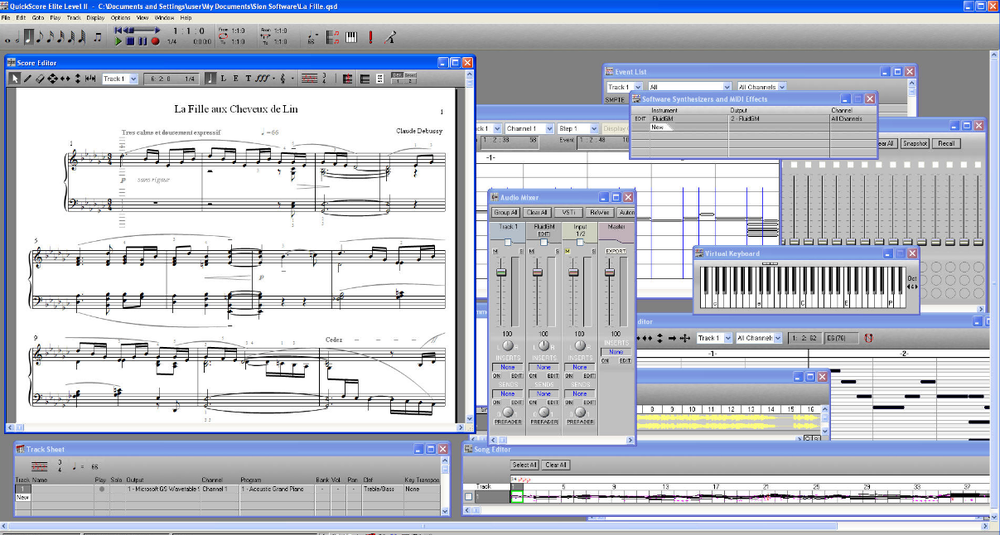Image resolution: width=1000 pixels, height=535 pixels.
Task: Open the Window menu
Action: coord(165,18)
